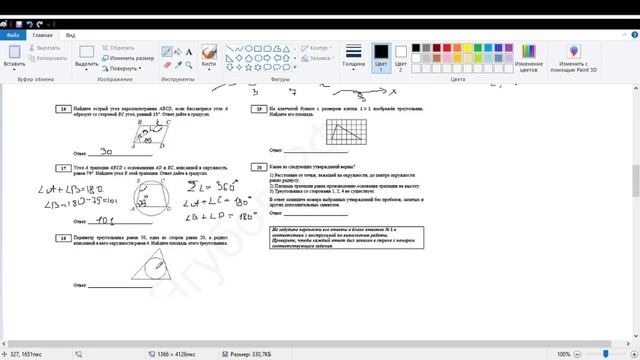This screenshot has height=360, width=640.
Task: Click the zoom in plus button
Action: [634, 354]
